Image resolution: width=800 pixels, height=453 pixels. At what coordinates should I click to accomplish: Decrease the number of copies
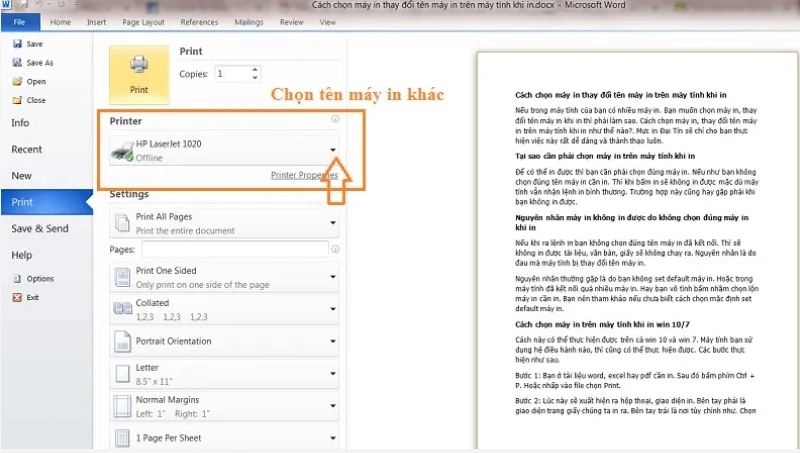click(x=255, y=78)
